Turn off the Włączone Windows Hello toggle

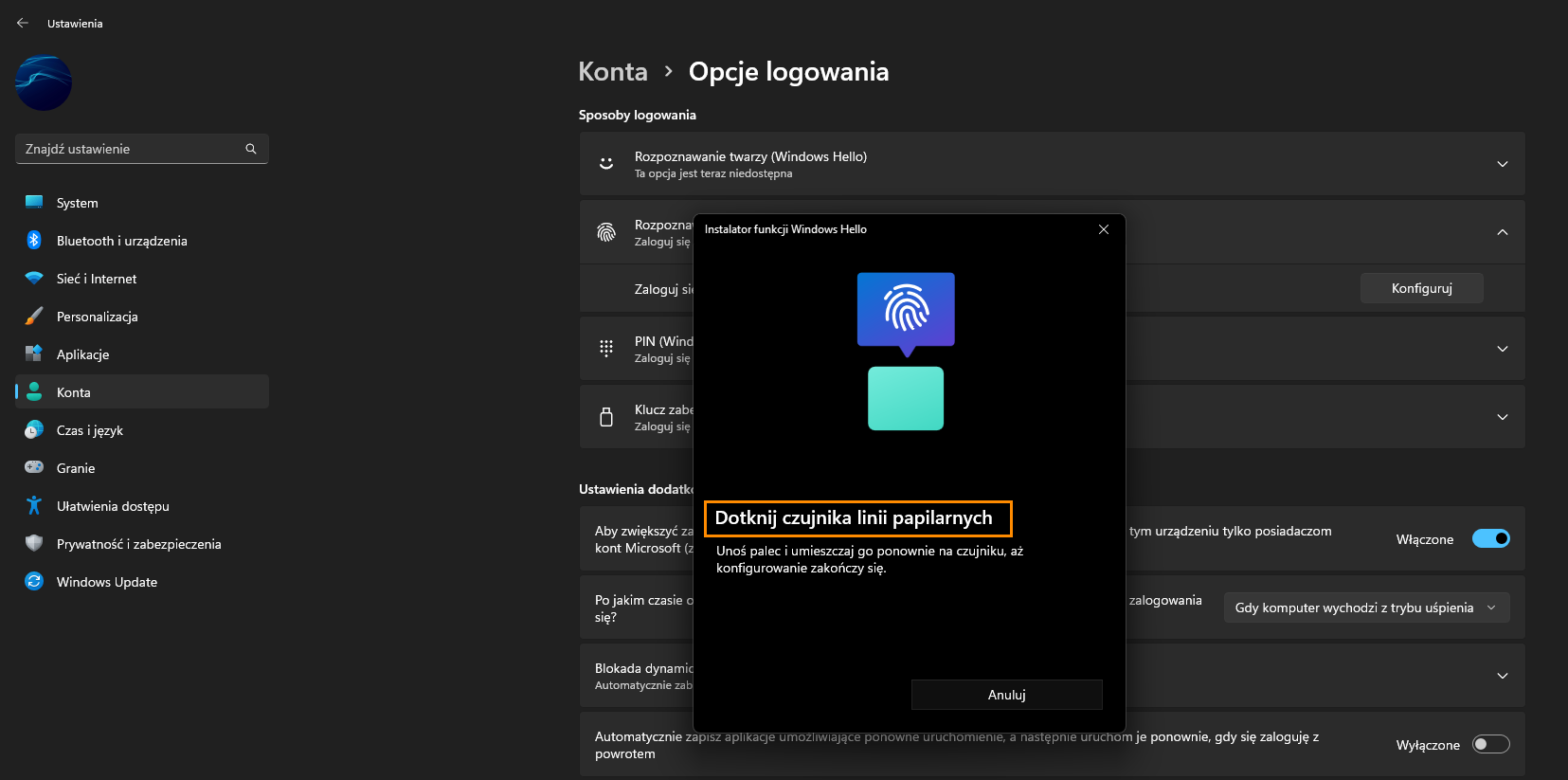pos(1491,538)
